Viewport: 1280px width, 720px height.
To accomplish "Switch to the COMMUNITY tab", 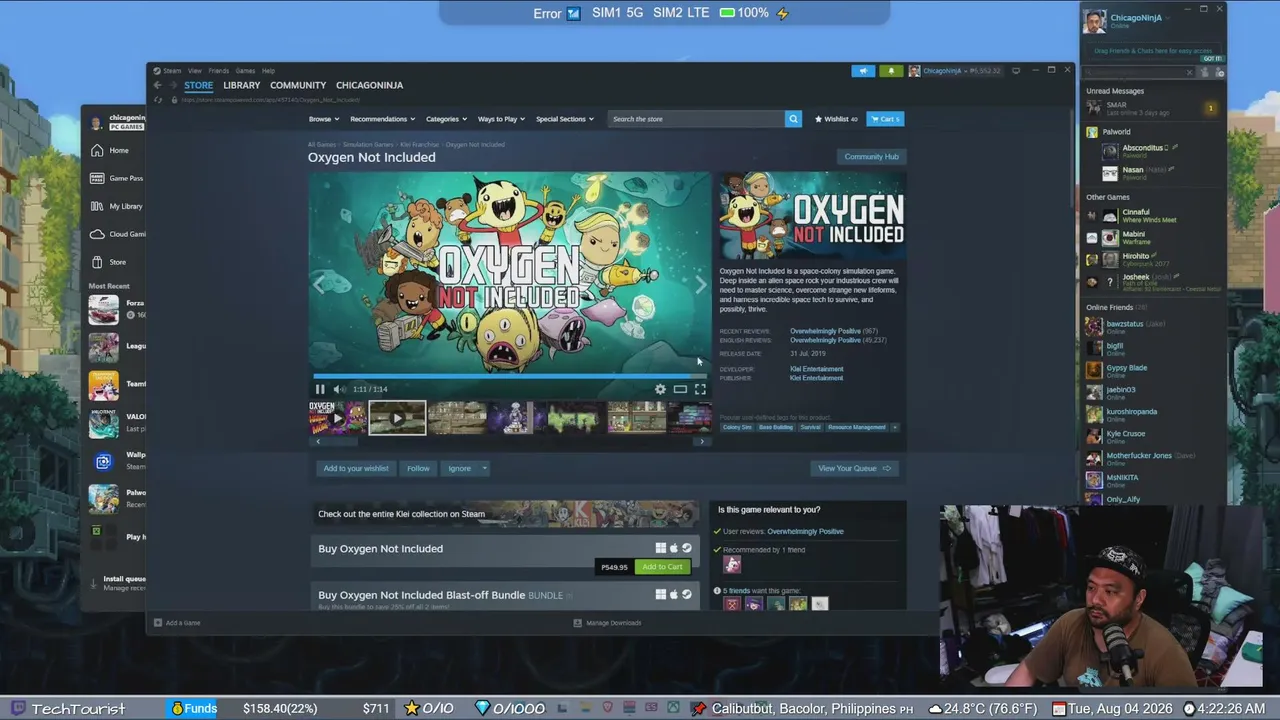I will [x=298, y=85].
